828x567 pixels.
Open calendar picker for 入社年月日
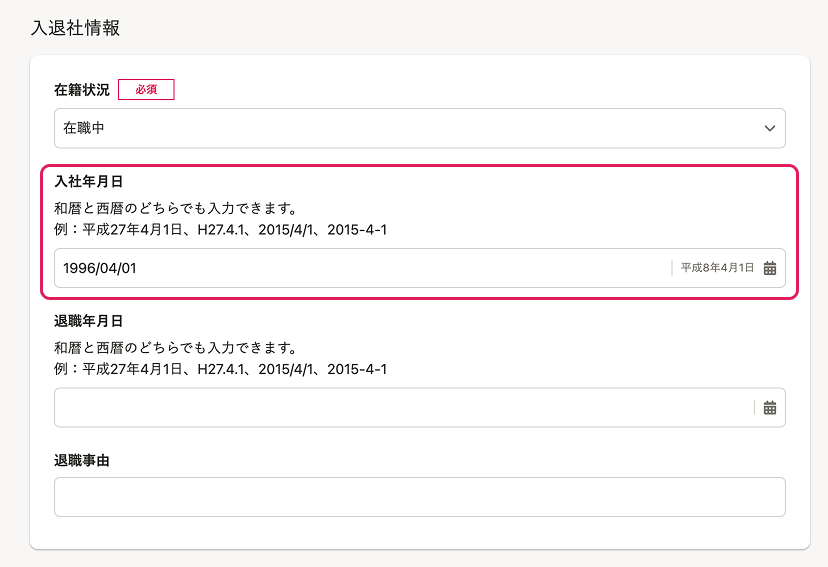[x=769, y=268]
